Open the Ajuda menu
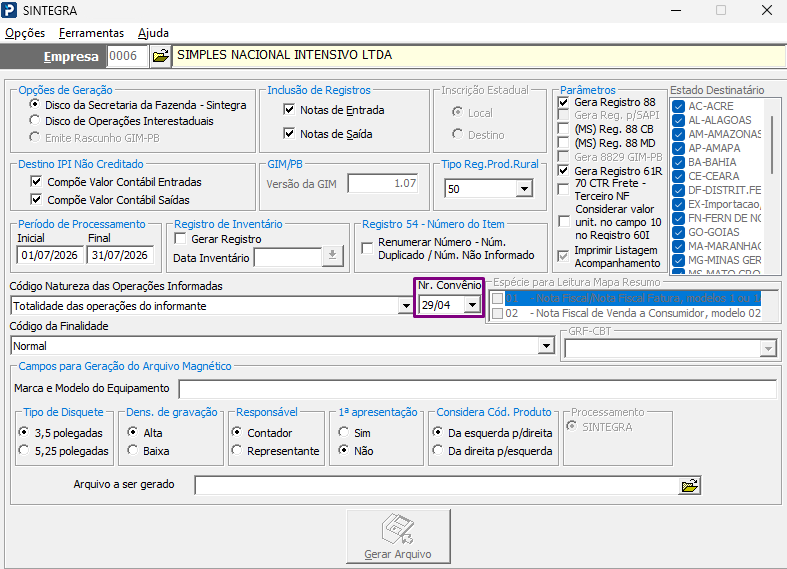This screenshot has height=569, width=787. (x=153, y=33)
